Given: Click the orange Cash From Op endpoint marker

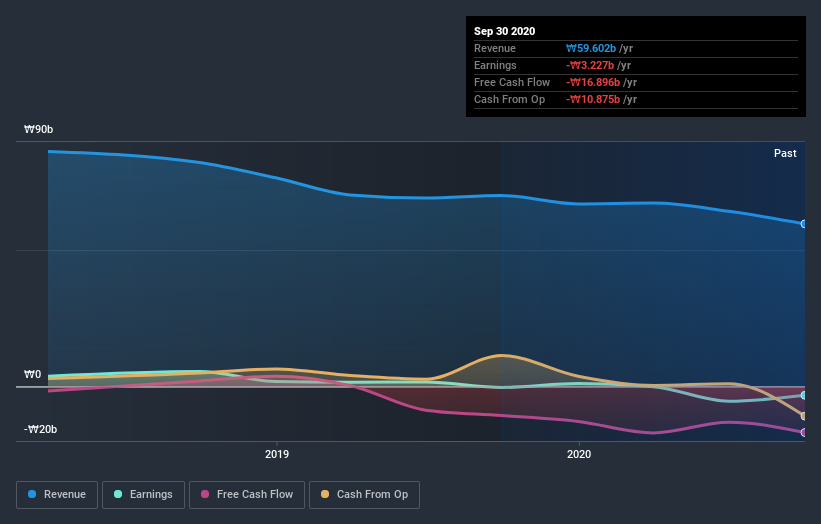Looking at the screenshot, I should pyautogui.click(x=803, y=416).
